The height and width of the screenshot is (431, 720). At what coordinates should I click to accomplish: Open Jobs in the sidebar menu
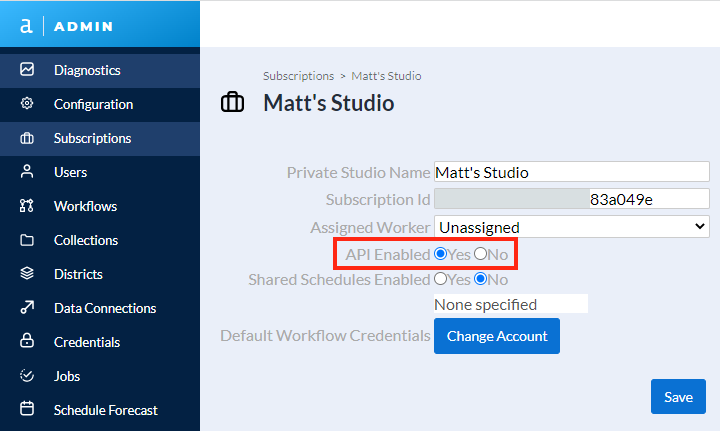click(x=67, y=376)
